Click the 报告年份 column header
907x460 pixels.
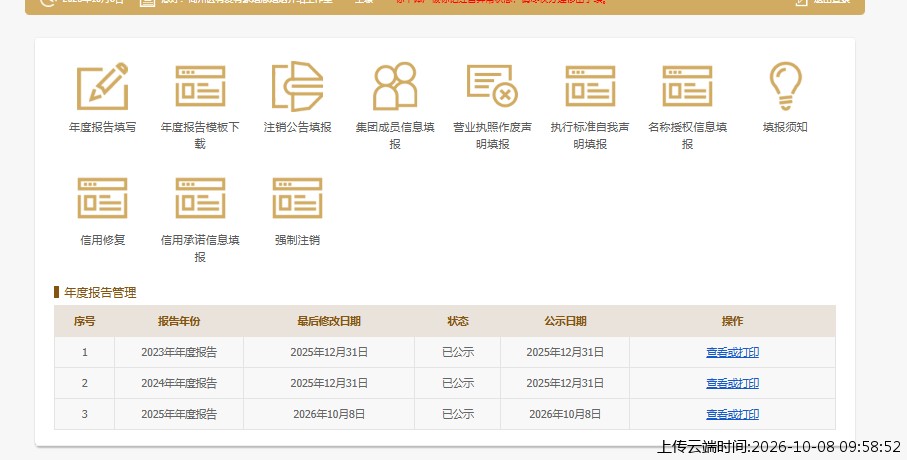pyautogui.click(x=179, y=321)
